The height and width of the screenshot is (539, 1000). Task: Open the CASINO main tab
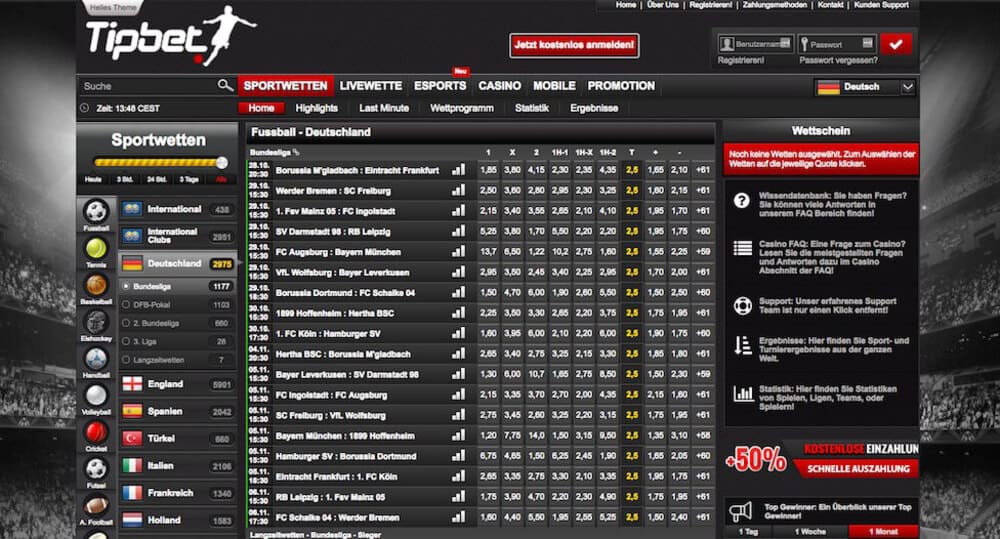point(499,85)
